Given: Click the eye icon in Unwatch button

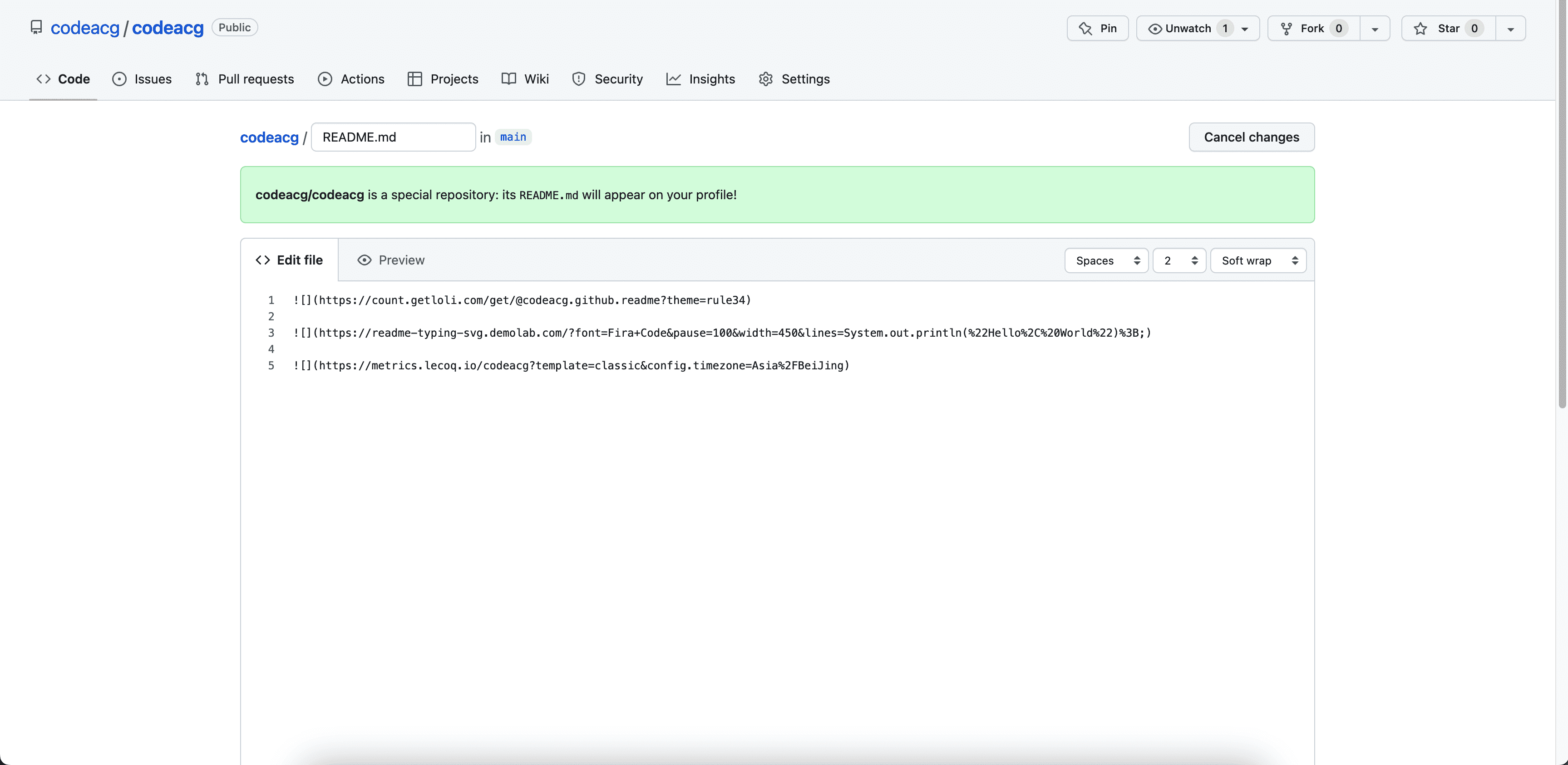Looking at the screenshot, I should (x=1155, y=29).
